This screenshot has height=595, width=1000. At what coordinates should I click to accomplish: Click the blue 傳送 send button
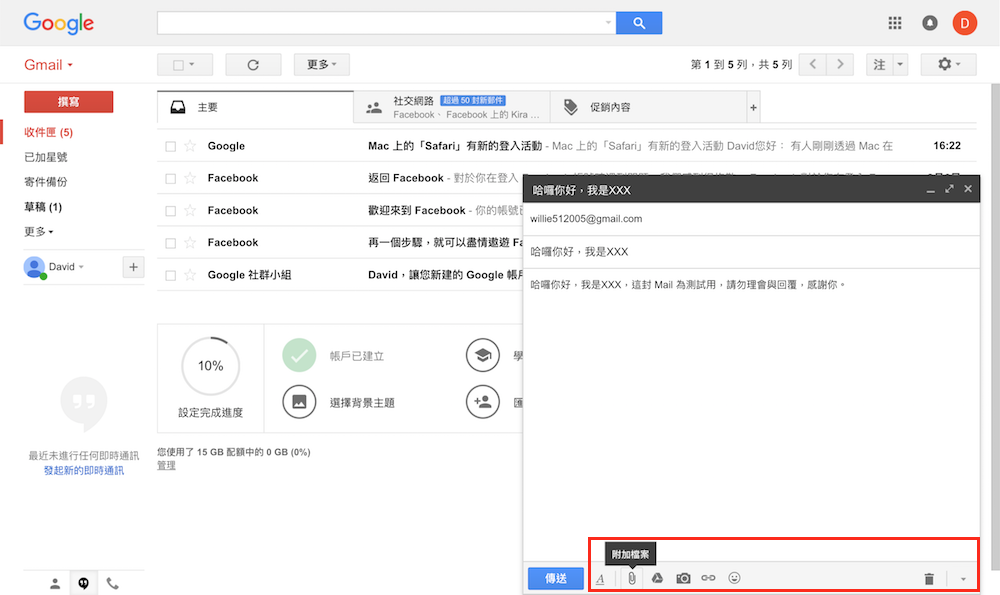pos(555,578)
